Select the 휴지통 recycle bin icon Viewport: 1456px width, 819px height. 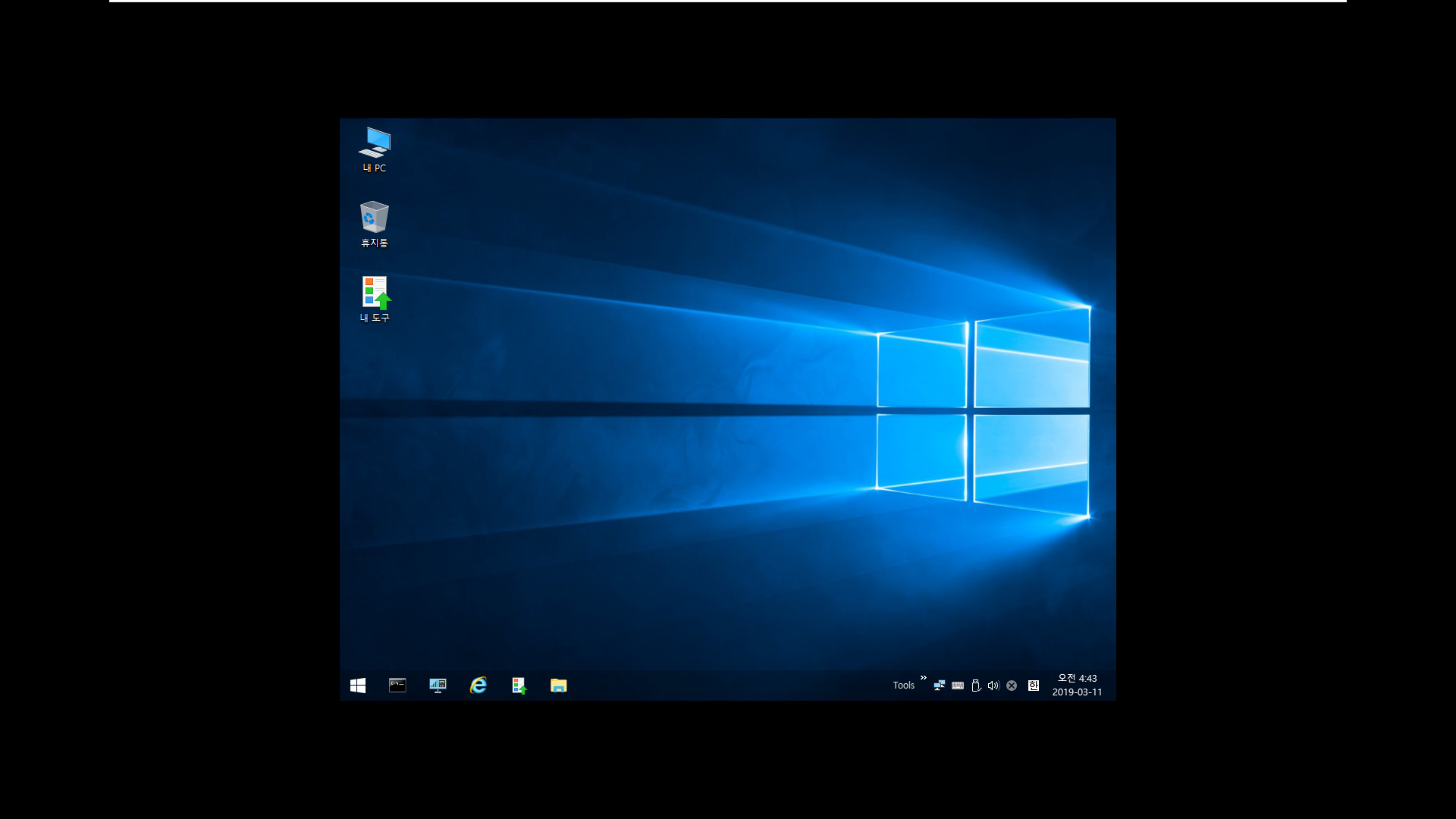click(x=375, y=224)
